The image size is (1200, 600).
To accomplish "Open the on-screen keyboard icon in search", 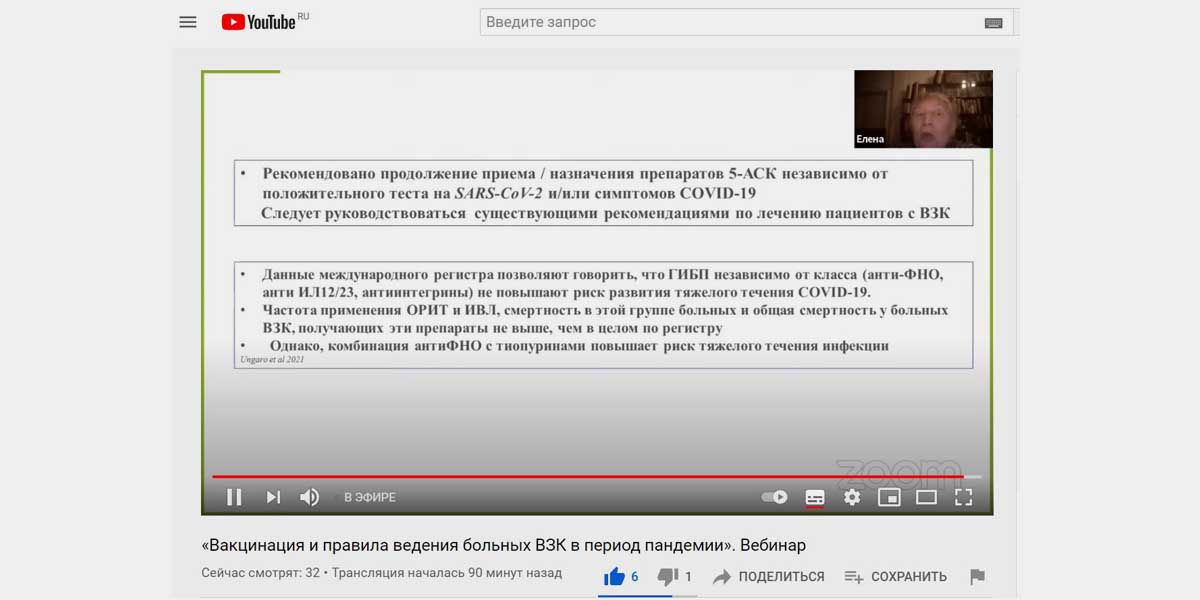I will point(993,23).
